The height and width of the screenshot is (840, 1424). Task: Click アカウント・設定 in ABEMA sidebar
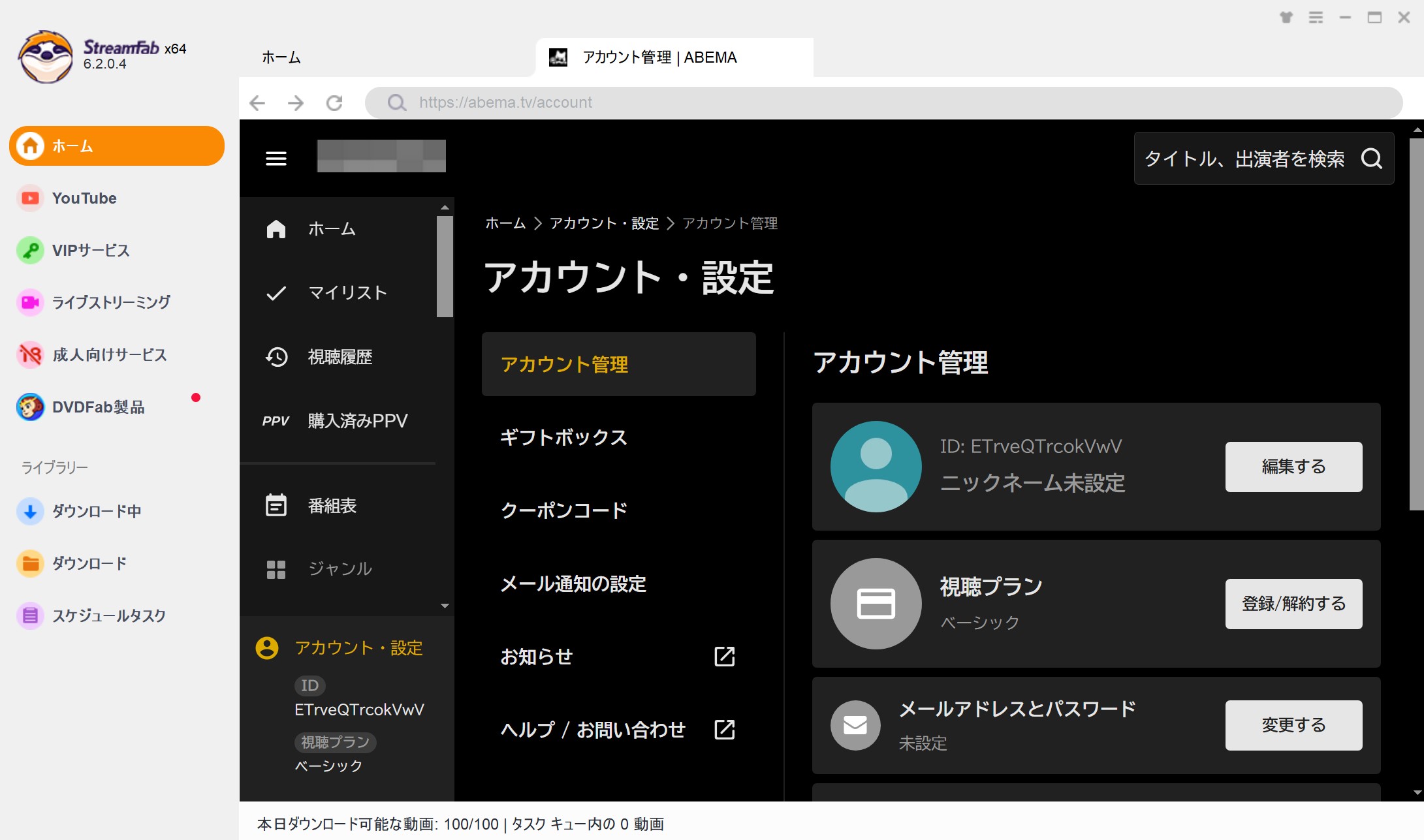[358, 648]
